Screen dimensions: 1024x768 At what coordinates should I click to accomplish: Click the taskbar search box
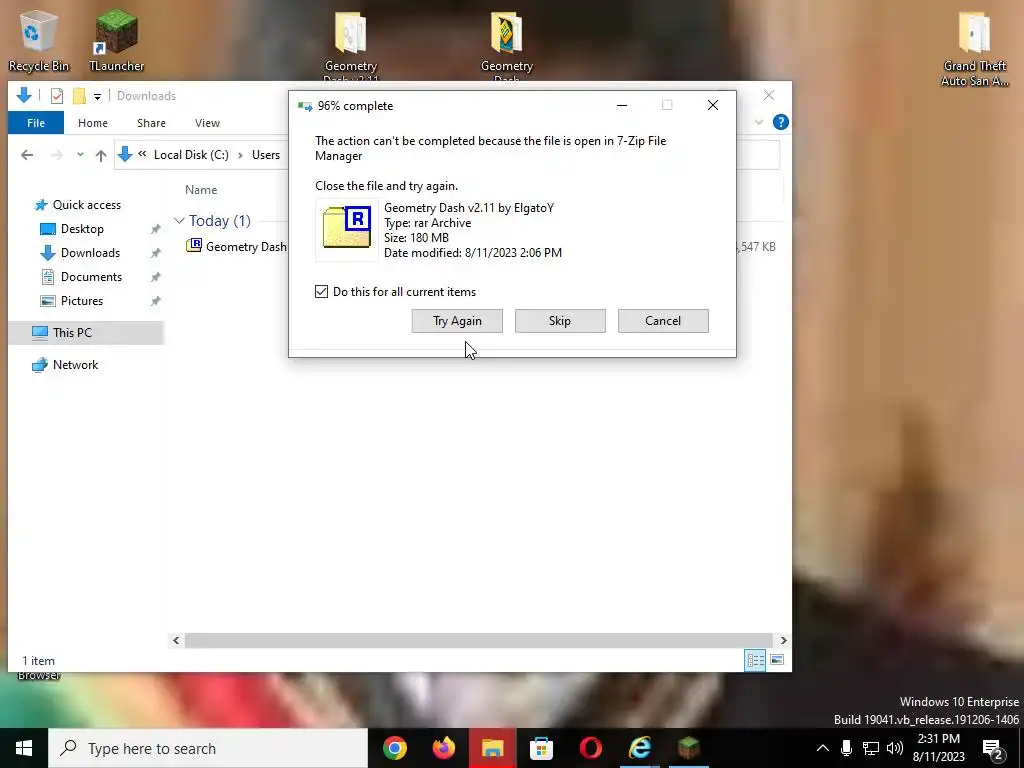pos(208,748)
